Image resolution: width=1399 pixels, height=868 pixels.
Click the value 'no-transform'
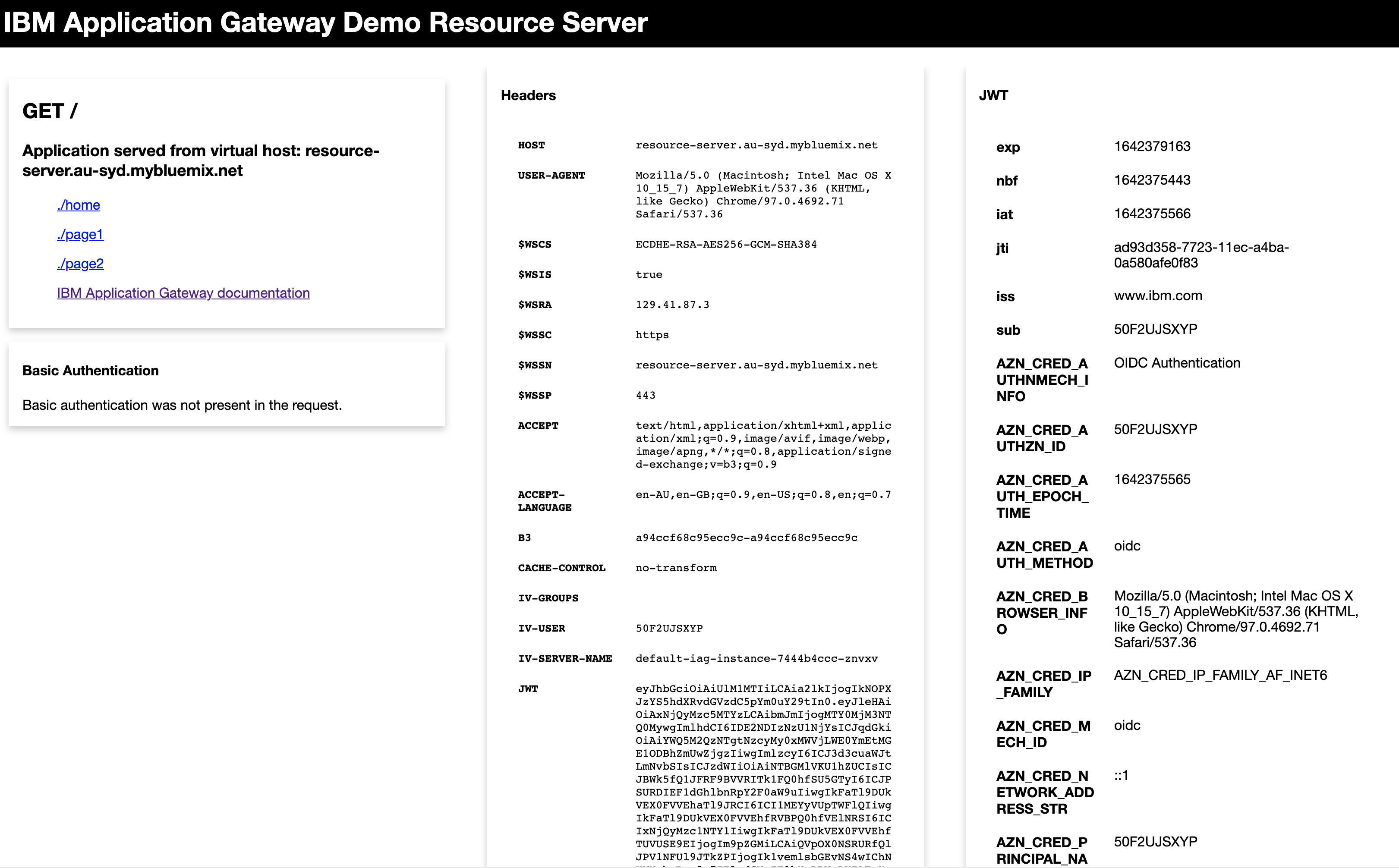point(676,568)
